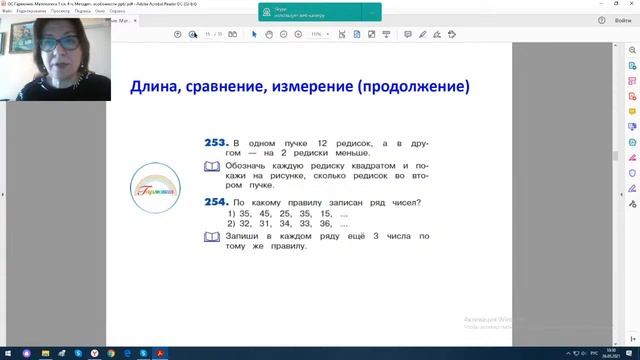Screen dimensions: 640x360
Task: Open the Organize Pages tool (pink icon)
Action: click(x=632, y=81)
